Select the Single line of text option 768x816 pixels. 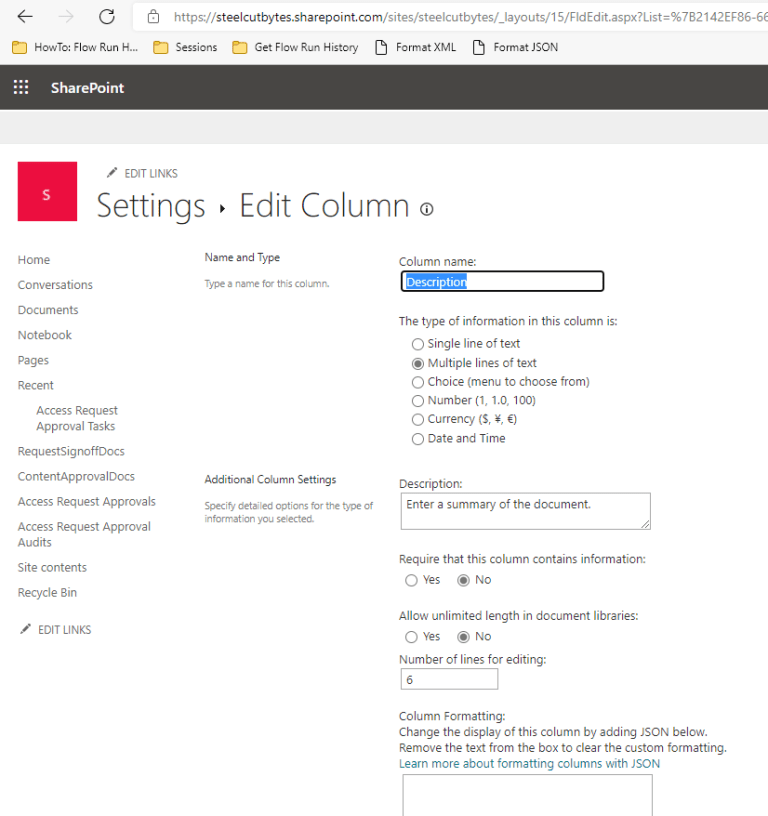pyautogui.click(x=417, y=345)
